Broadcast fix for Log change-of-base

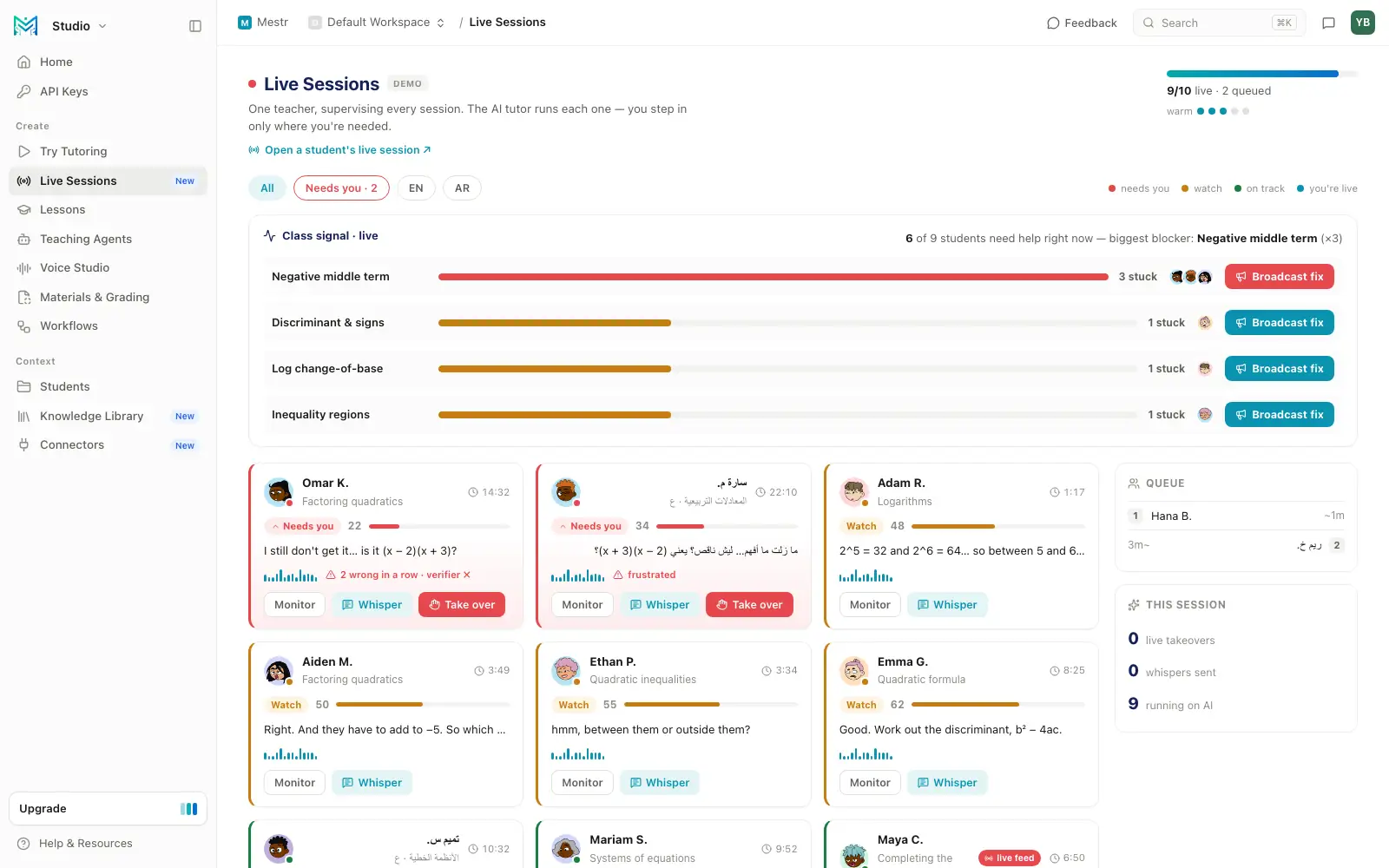click(x=1280, y=369)
